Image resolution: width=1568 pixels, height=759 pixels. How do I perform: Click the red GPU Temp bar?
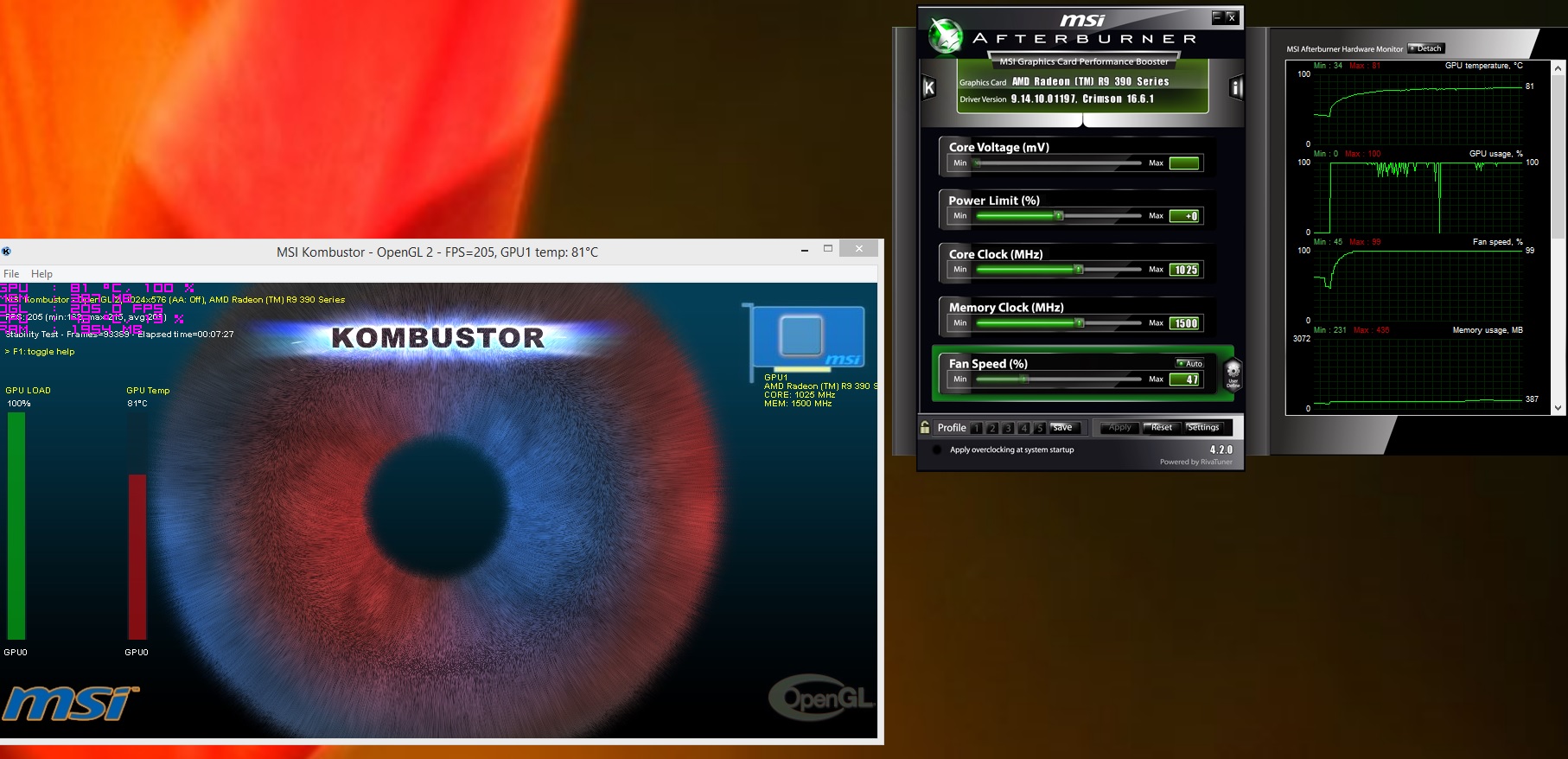pyautogui.click(x=137, y=557)
